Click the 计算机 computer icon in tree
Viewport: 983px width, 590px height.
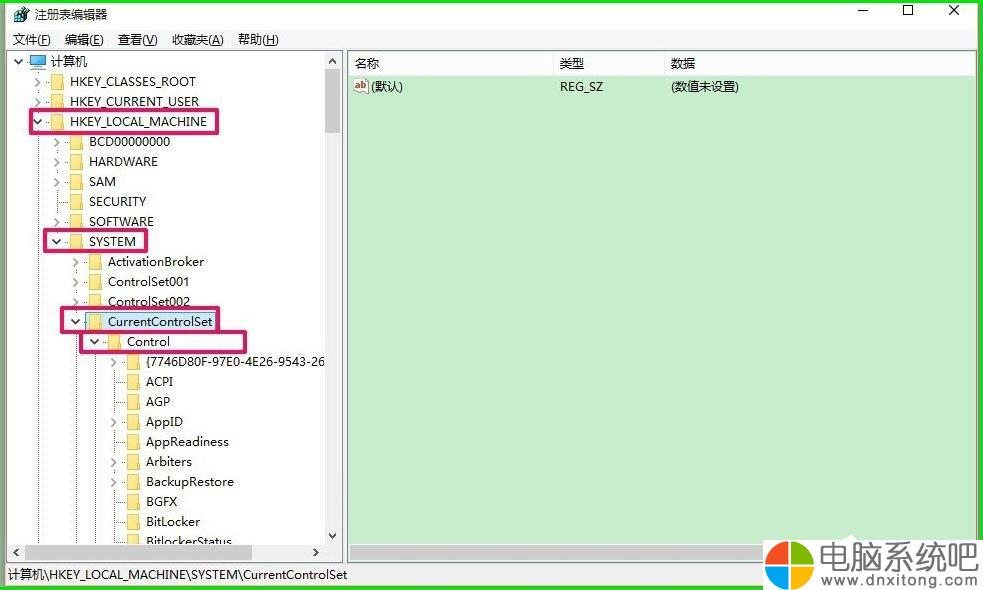click(x=38, y=61)
